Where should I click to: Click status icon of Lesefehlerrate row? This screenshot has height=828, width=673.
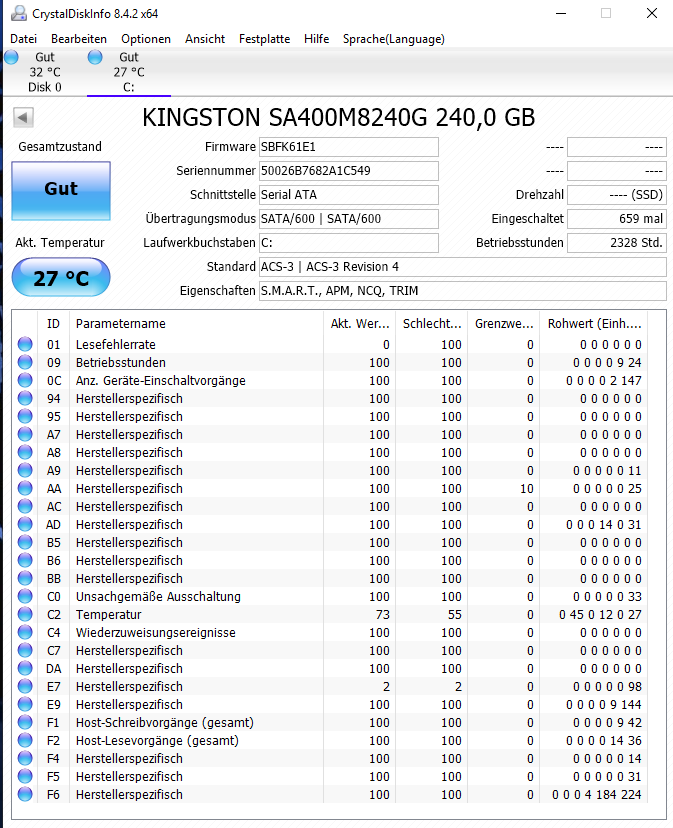point(25,344)
